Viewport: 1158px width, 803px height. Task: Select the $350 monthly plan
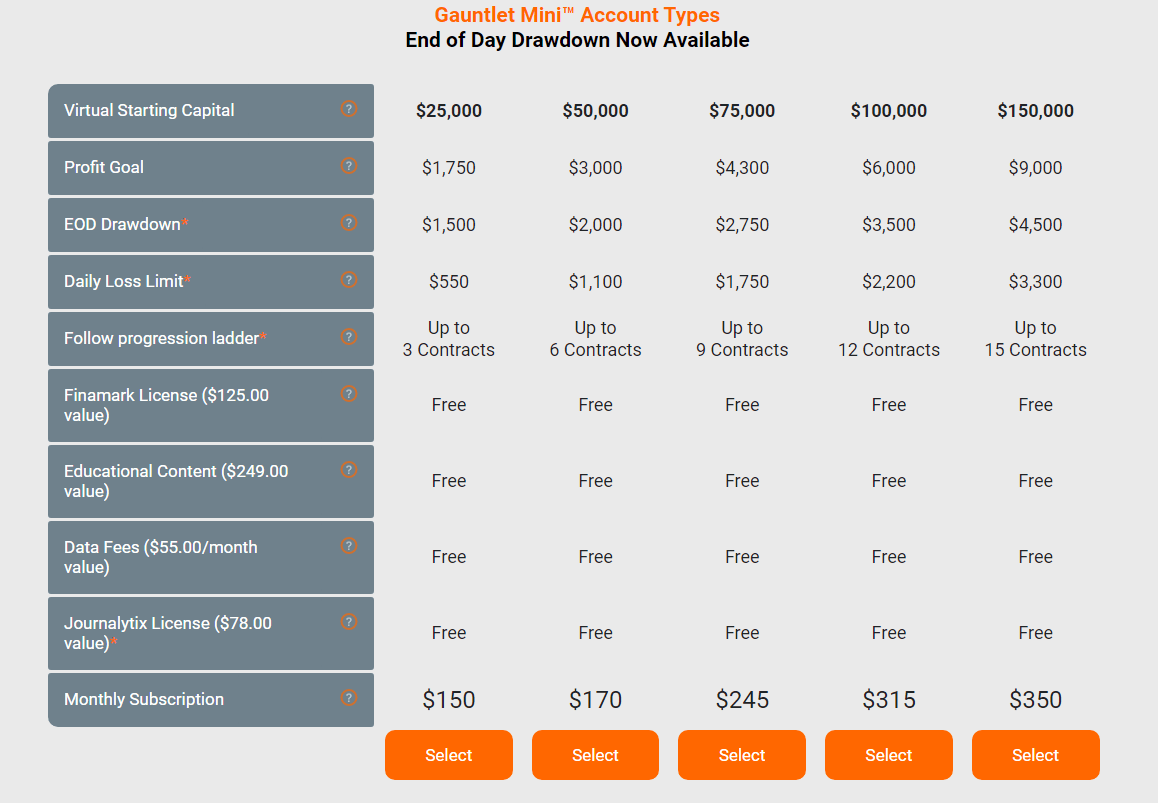pos(1035,755)
